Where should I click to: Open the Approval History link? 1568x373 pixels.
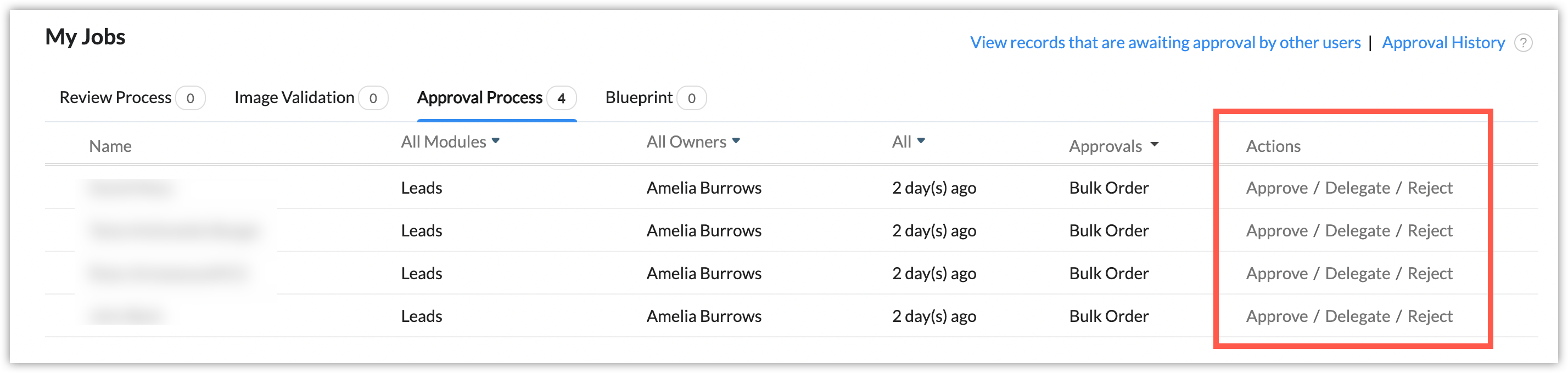click(x=1443, y=43)
